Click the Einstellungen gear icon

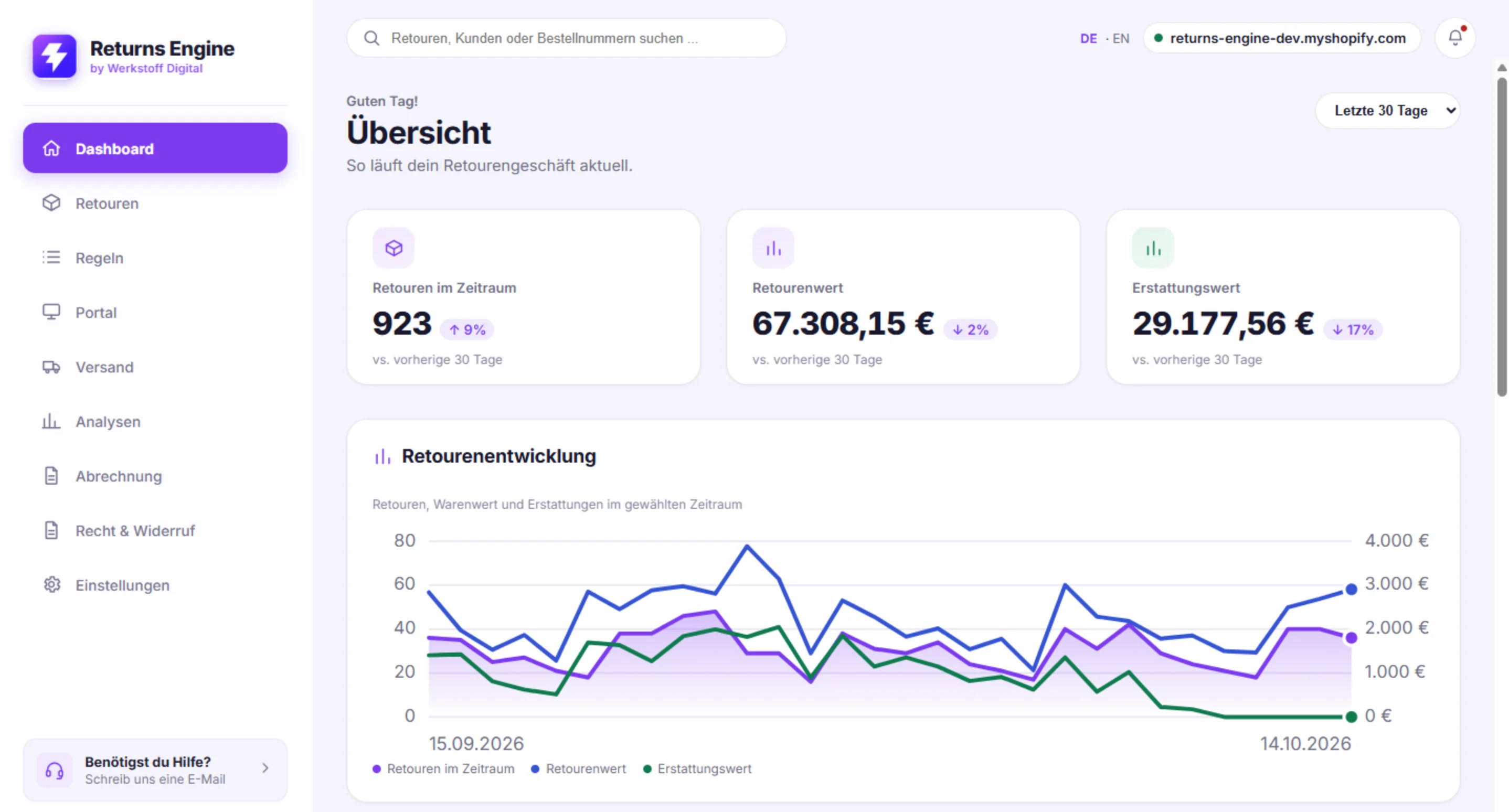click(x=51, y=585)
